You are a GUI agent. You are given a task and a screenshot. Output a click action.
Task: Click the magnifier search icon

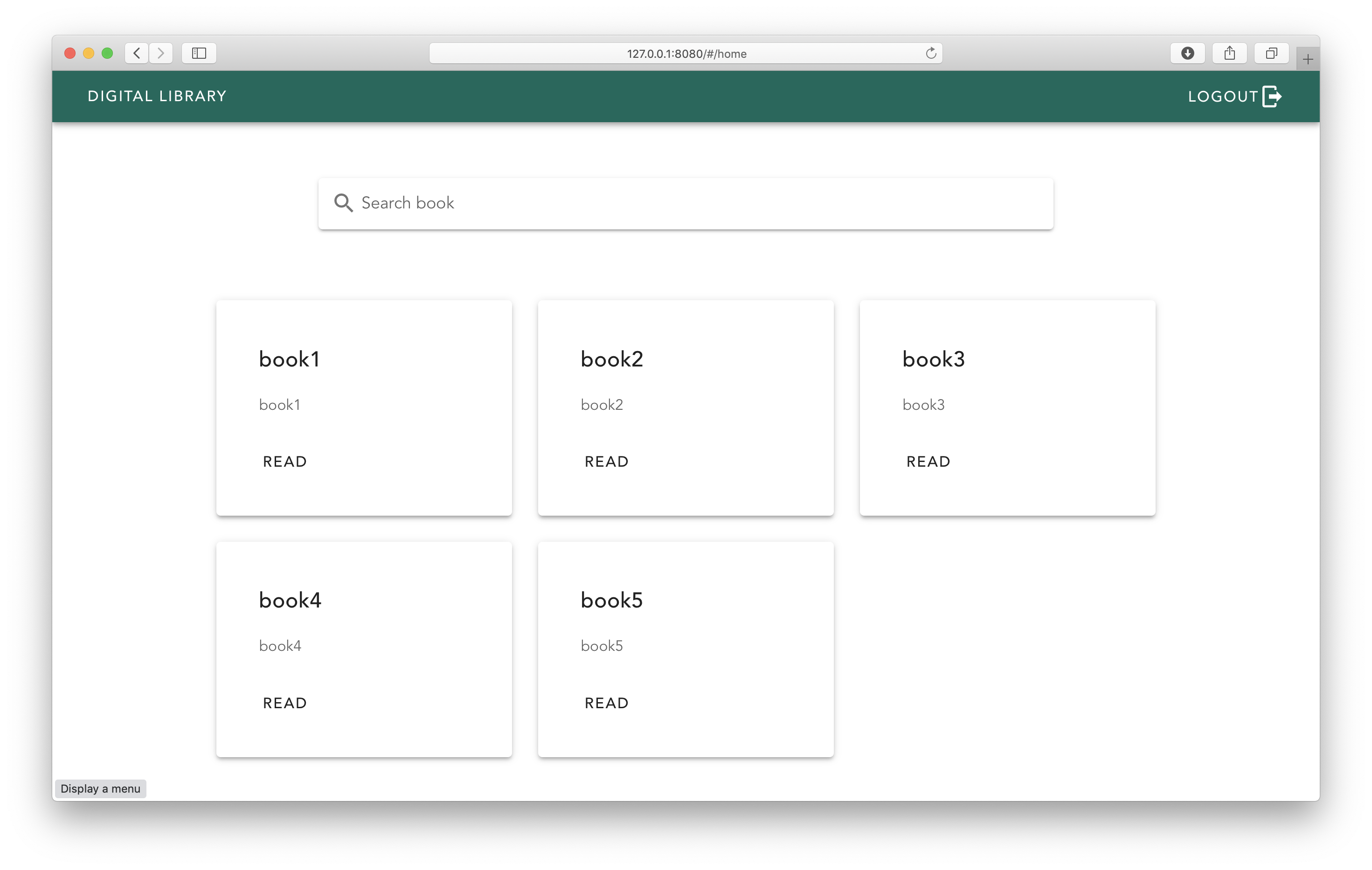(x=343, y=203)
